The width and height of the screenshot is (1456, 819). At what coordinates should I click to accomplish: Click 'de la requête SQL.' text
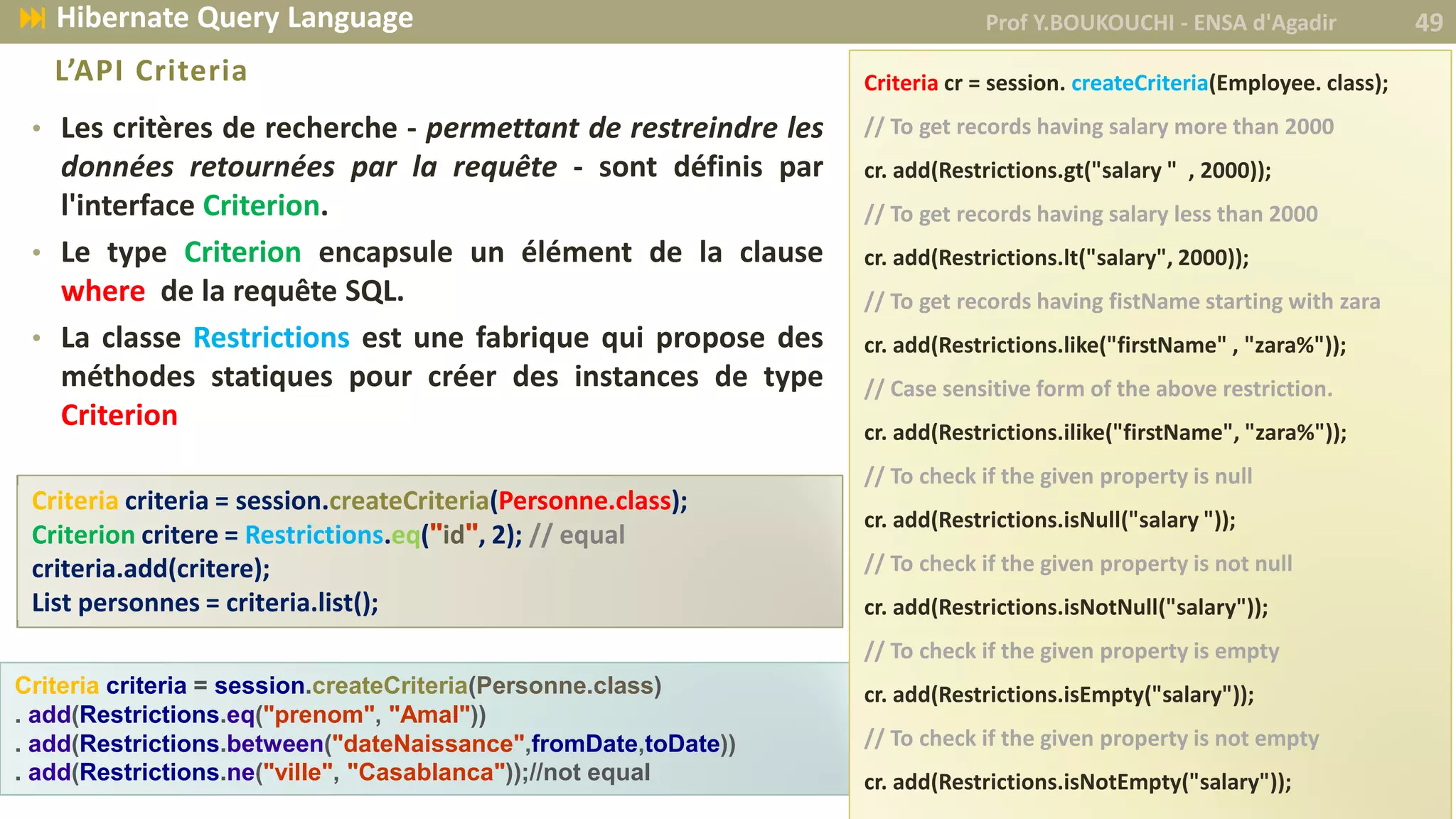282,291
